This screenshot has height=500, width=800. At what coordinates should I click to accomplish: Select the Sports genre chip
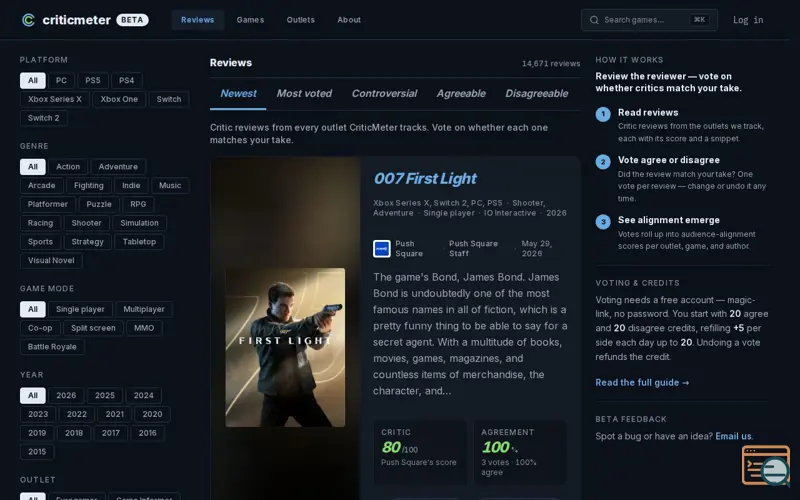pyautogui.click(x=40, y=242)
